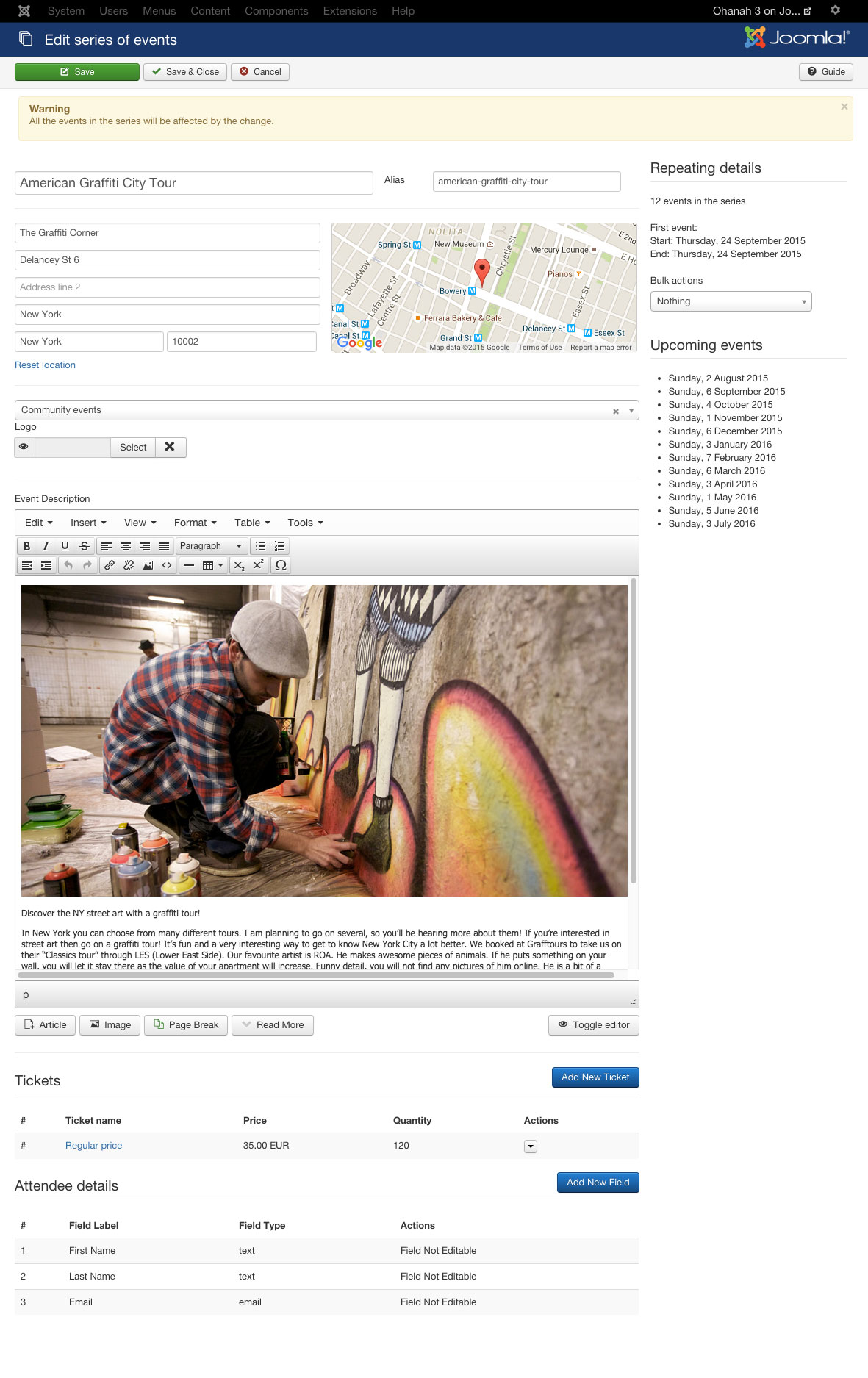The height and width of the screenshot is (1378, 868).
Task: Click the editor's vertical scrollbar
Action: [633, 731]
